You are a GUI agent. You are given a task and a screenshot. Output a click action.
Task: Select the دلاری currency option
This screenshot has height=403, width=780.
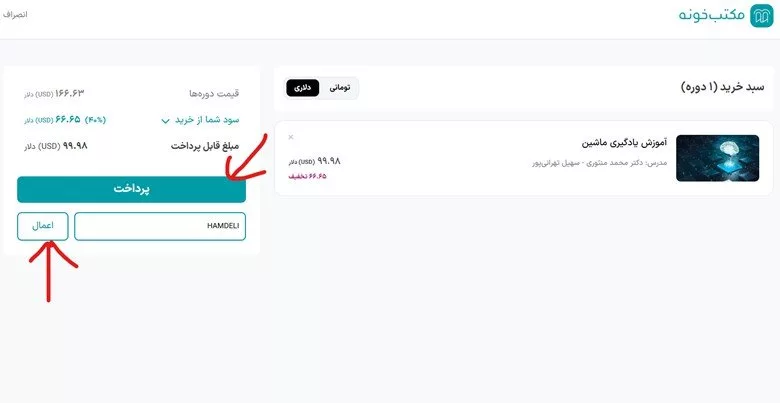(302, 88)
